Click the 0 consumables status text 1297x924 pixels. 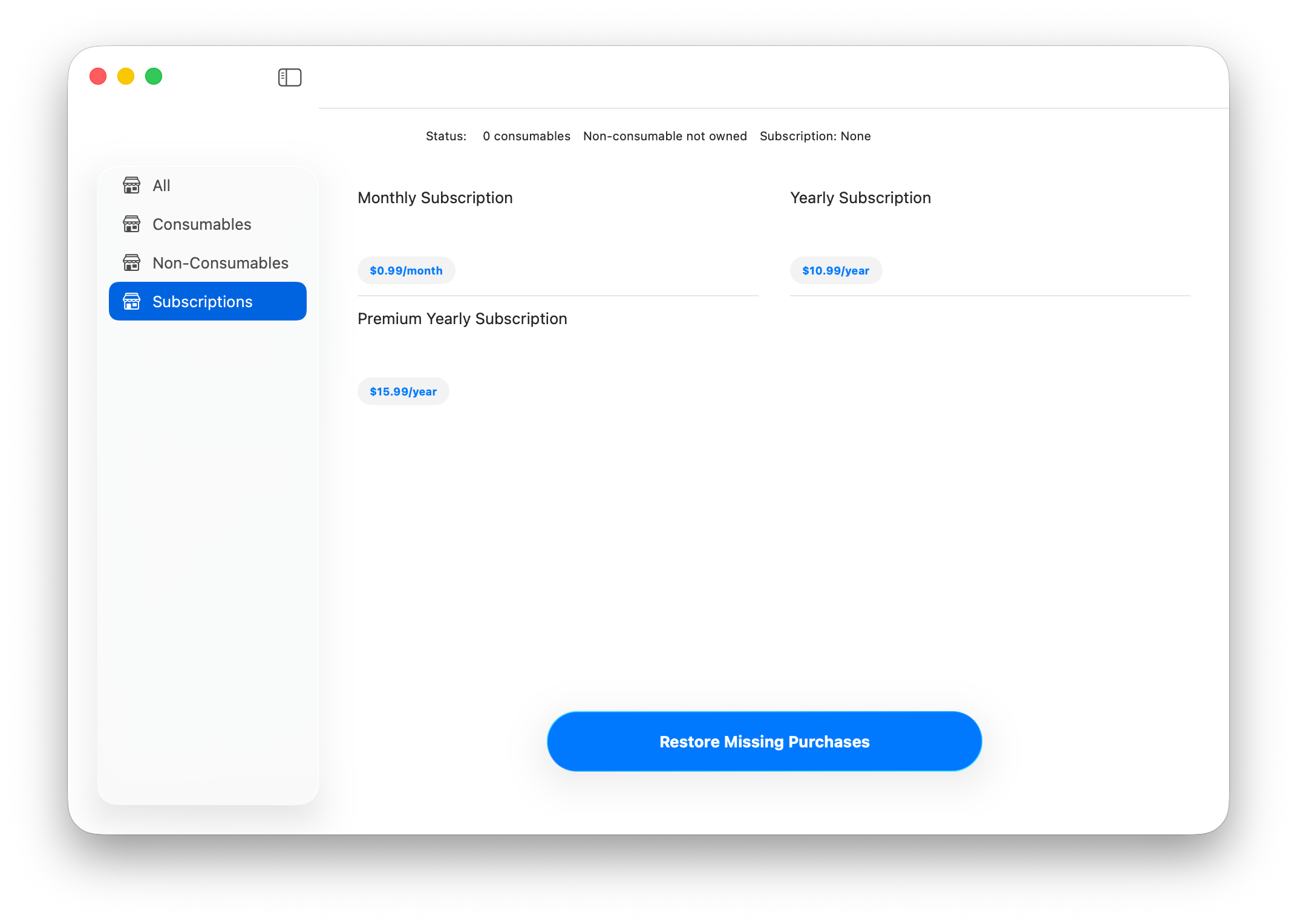[x=526, y=136]
